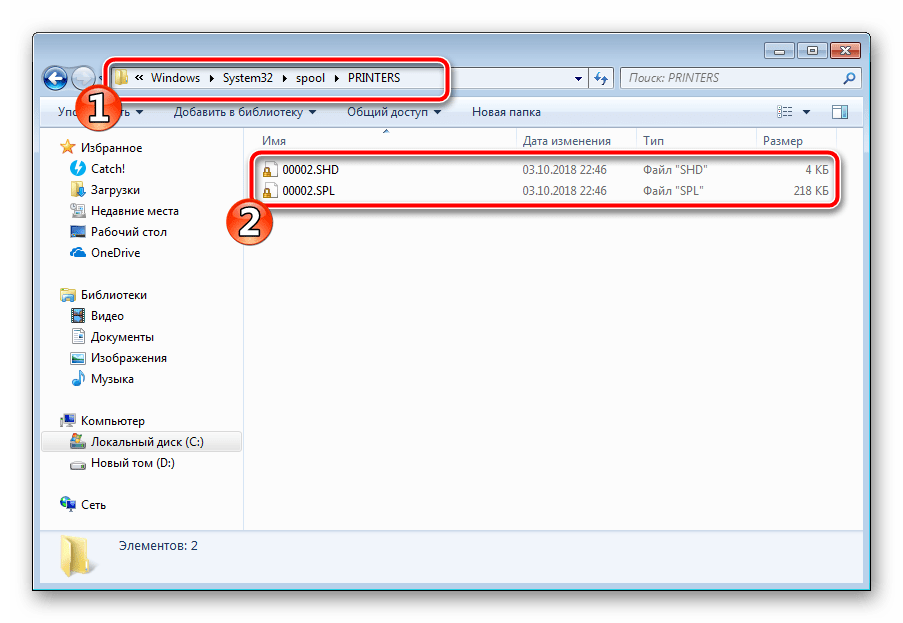
Task: Select the 00002.SHD file
Action: (311, 170)
